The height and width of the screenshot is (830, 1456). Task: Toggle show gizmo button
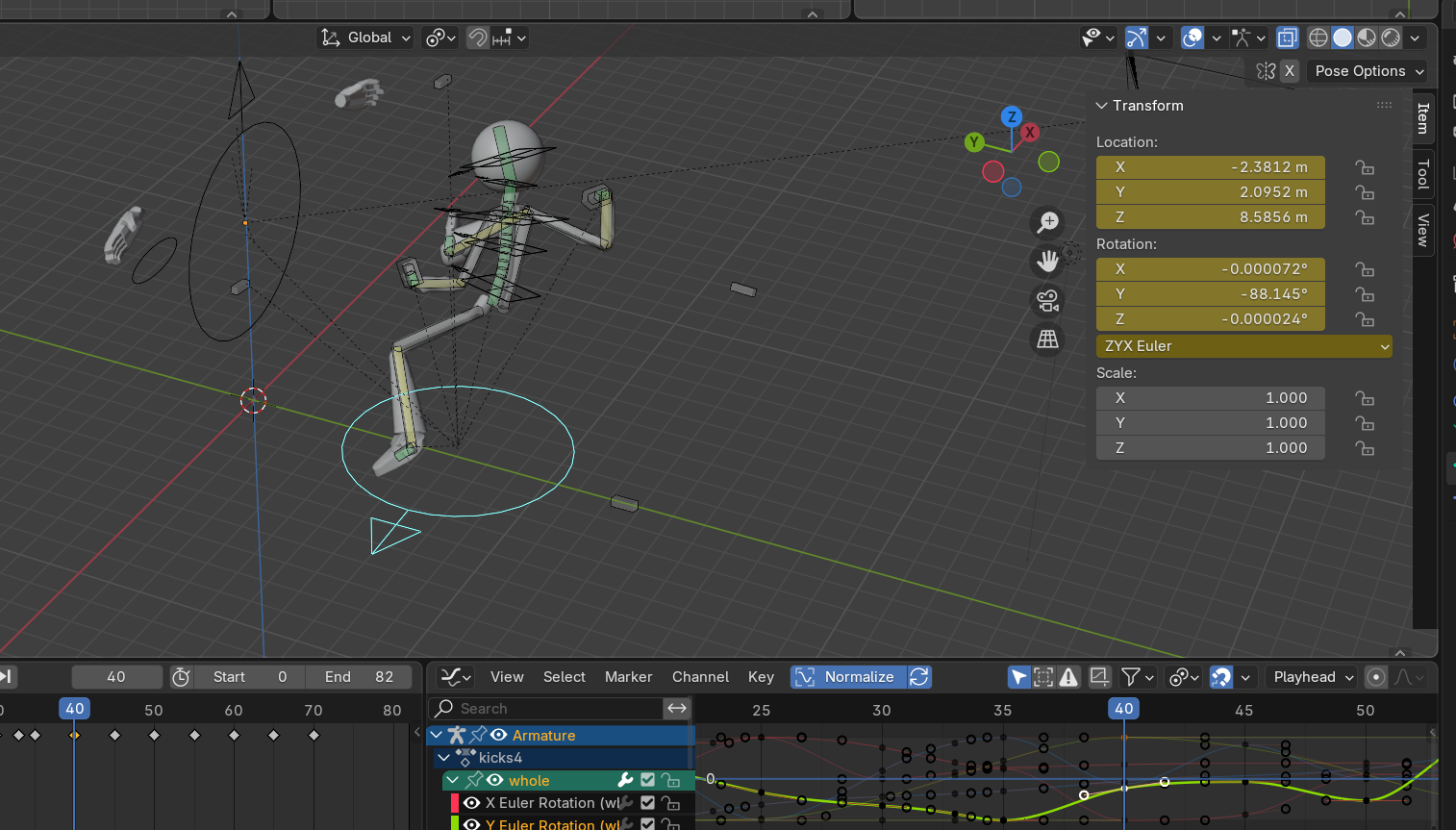click(1137, 38)
